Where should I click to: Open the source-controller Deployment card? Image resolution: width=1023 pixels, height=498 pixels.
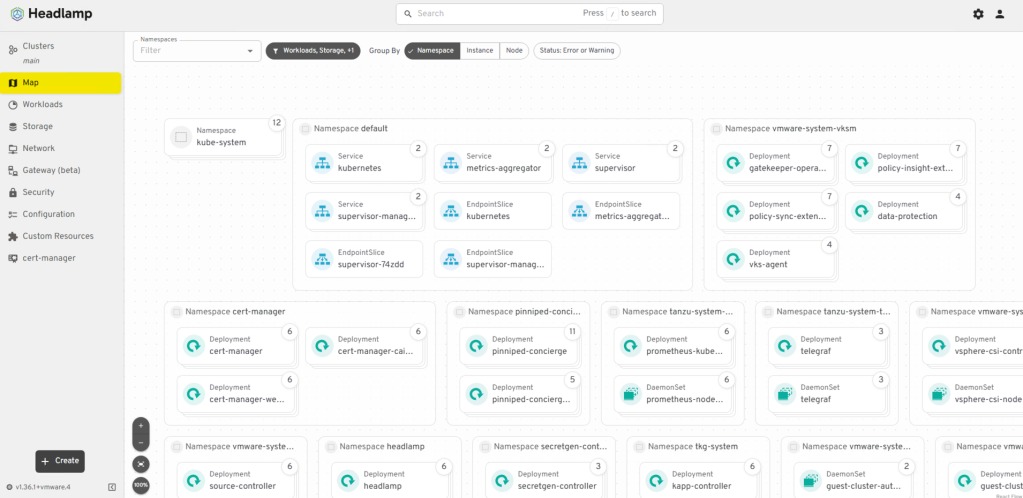tap(236, 480)
